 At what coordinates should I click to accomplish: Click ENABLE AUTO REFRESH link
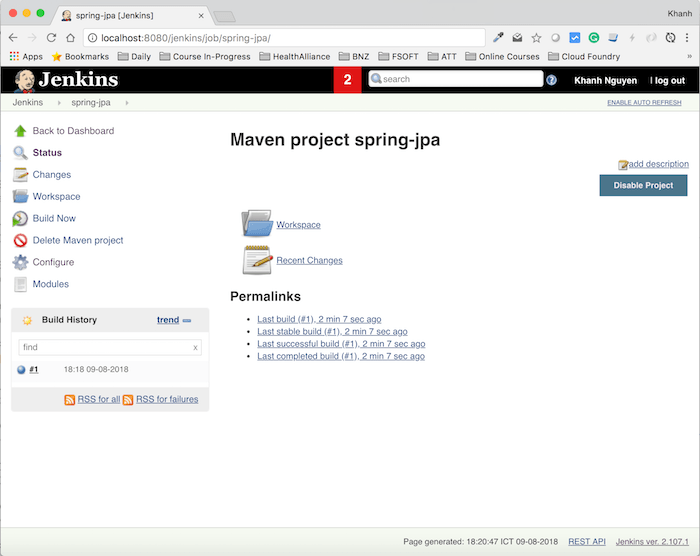click(644, 103)
